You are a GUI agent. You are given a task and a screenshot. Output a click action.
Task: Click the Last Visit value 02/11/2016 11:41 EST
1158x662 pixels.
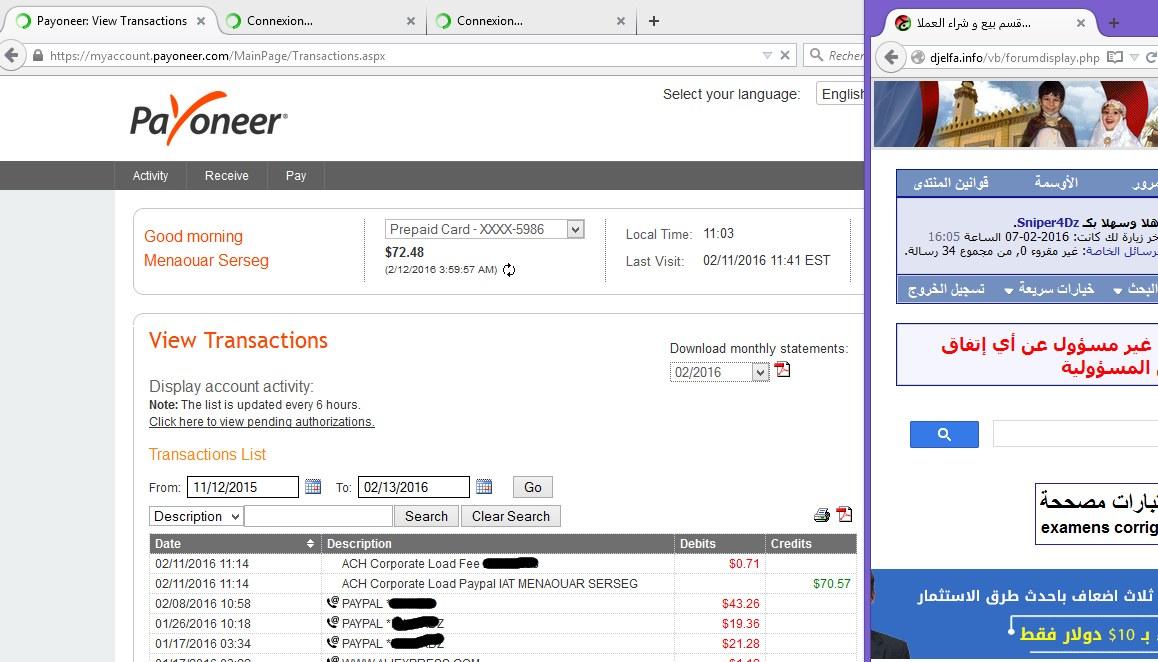click(x=767, y=260)
